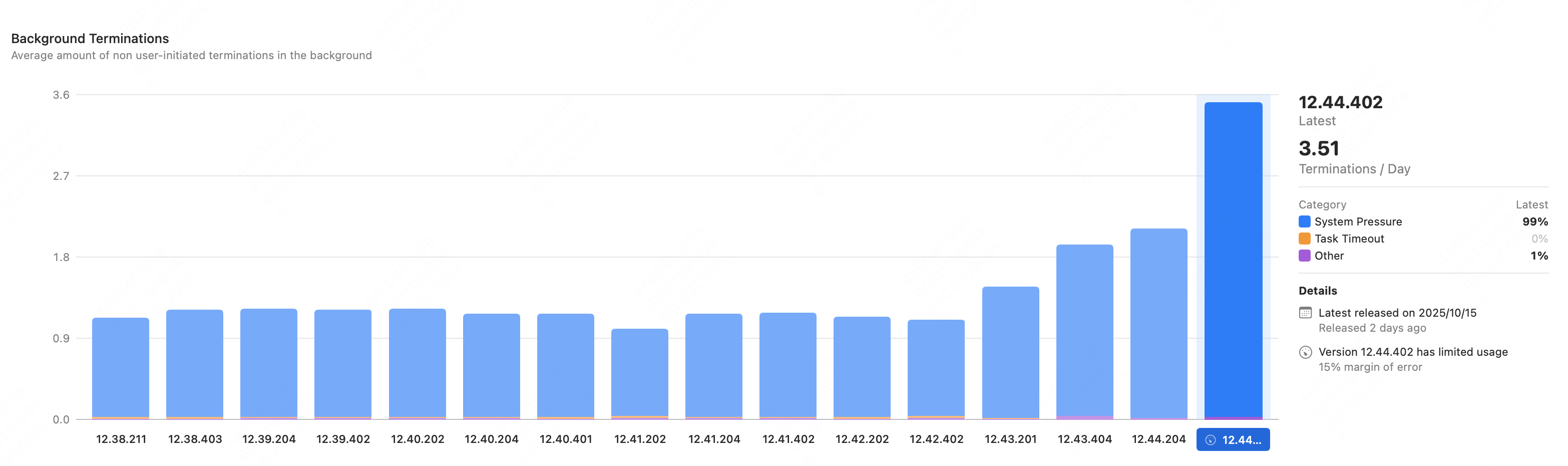
Task: Select the System Pressure legend label
Action: (x=1358, y=222)
